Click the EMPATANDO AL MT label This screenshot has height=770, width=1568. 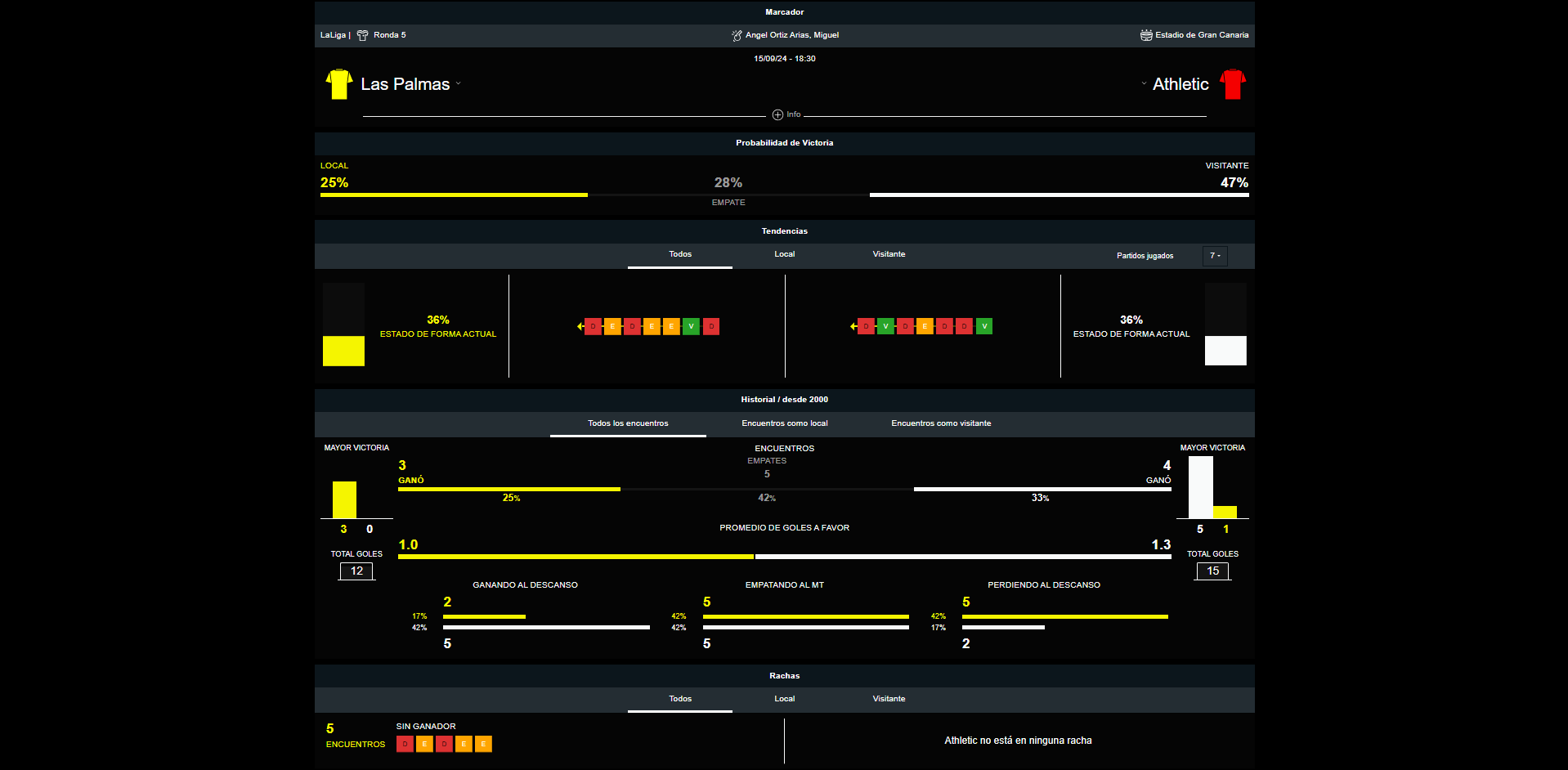785,585
